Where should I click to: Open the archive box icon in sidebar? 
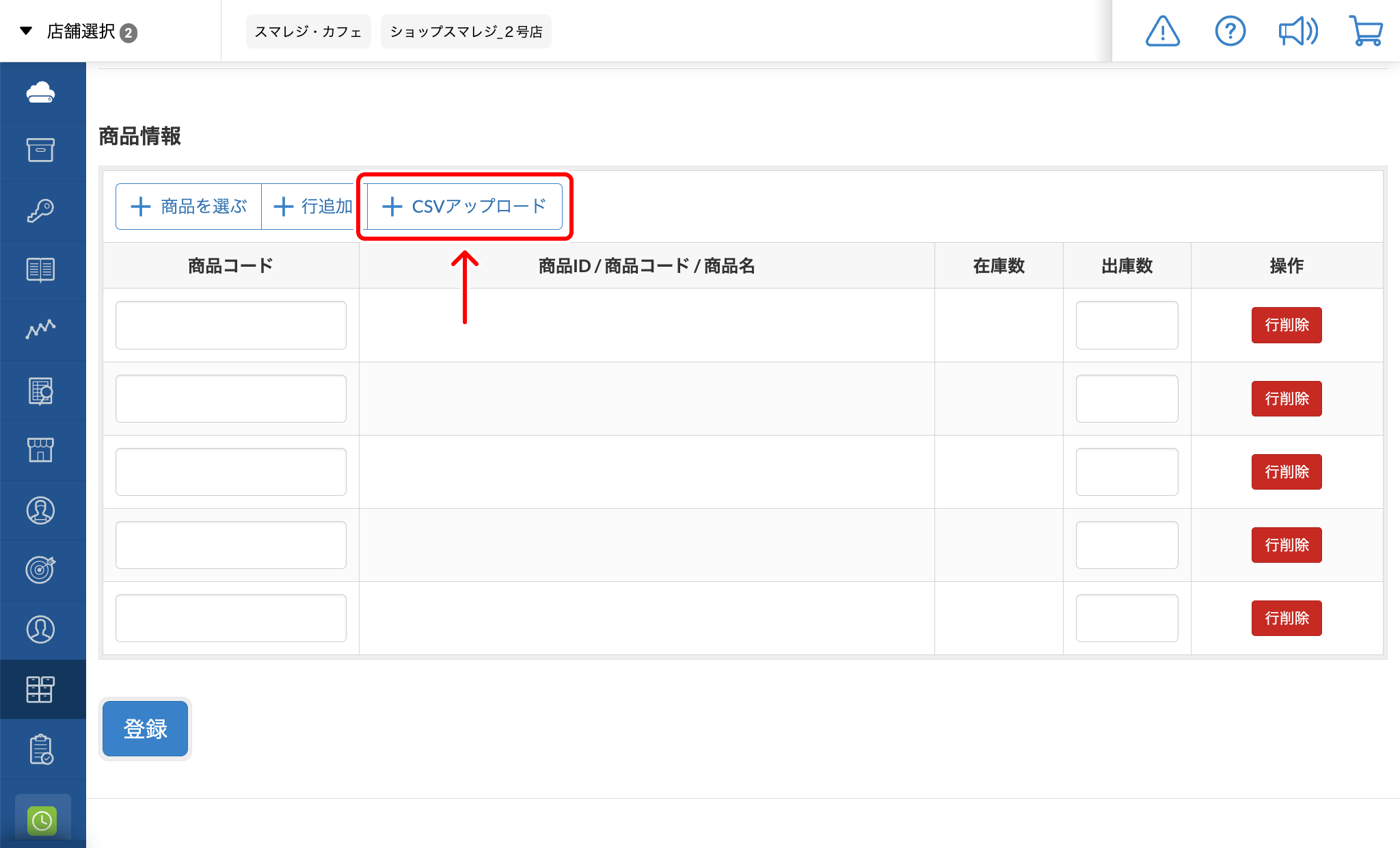click(x=41, y=150)
